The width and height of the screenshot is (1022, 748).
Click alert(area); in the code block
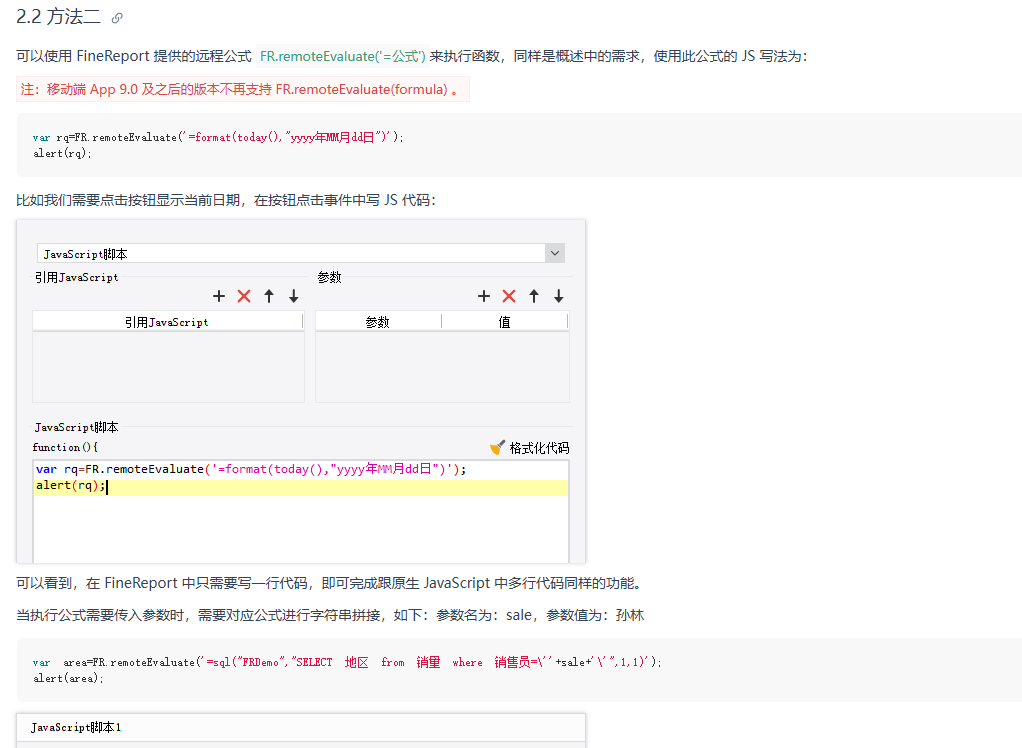(x=68, y=678)
